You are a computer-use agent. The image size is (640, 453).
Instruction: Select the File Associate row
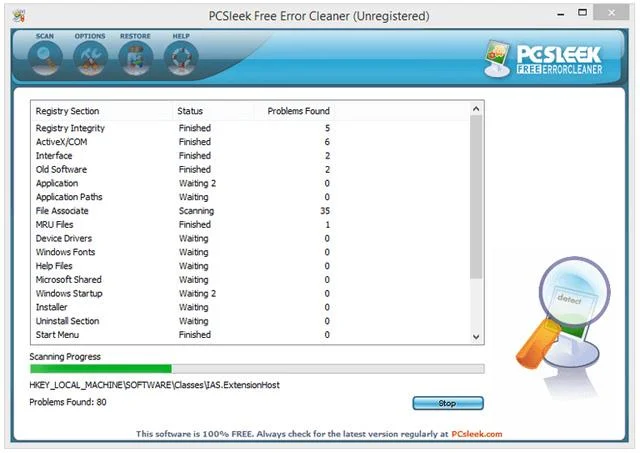pyautogui.click(x=250, y=211)
